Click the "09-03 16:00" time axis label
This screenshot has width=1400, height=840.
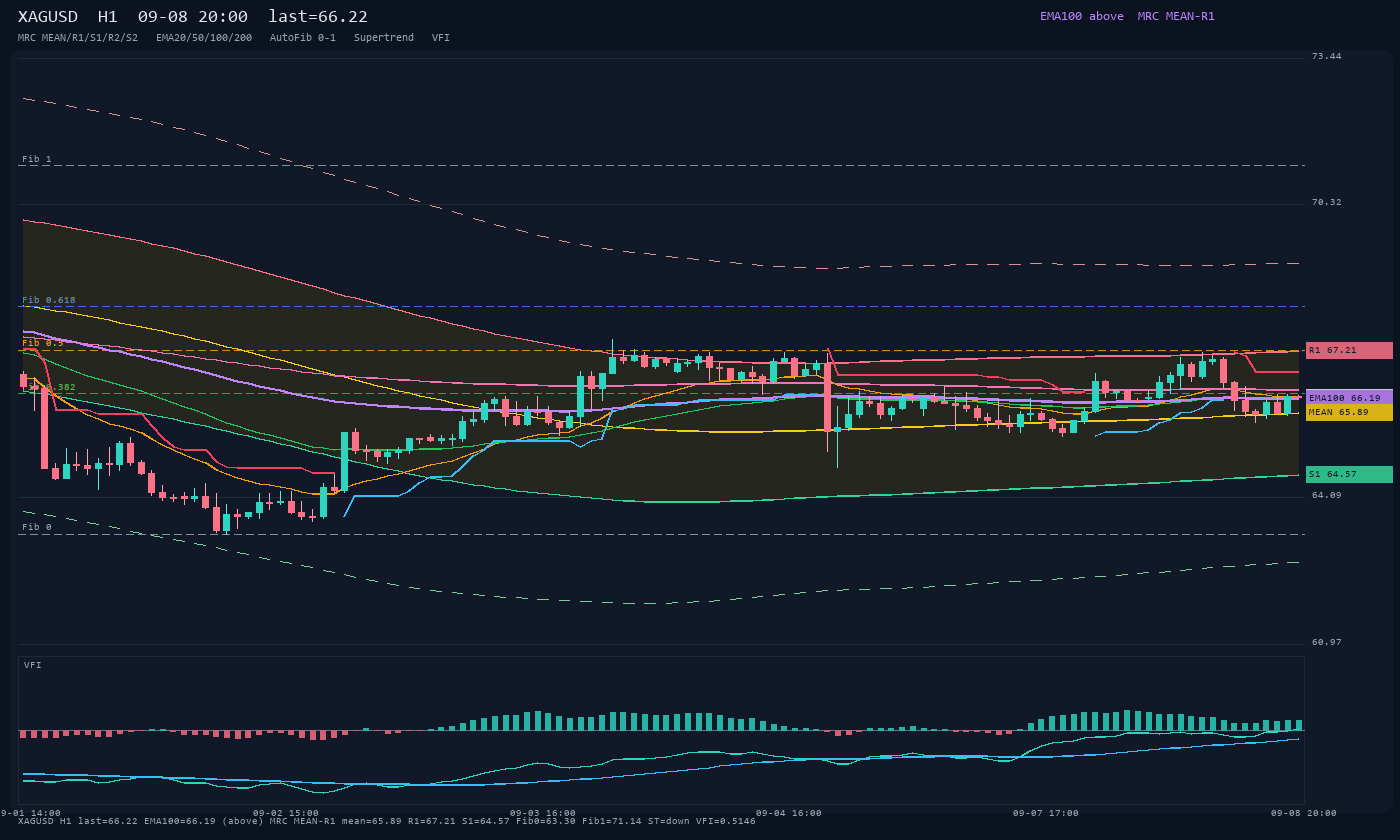click(543, 813)
